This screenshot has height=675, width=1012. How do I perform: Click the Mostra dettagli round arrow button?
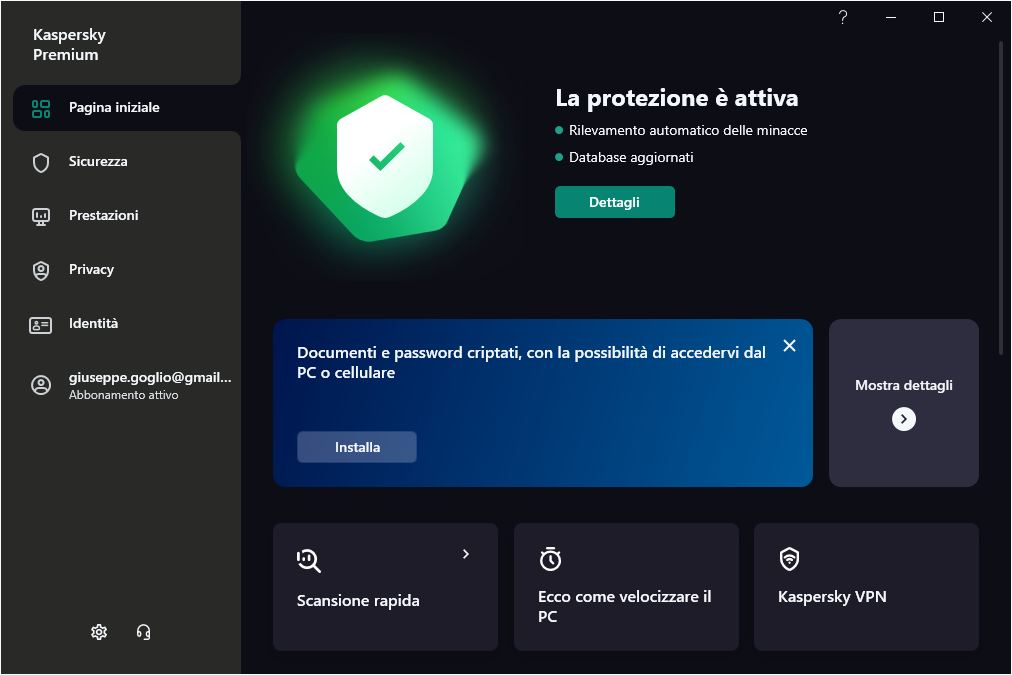904,419
